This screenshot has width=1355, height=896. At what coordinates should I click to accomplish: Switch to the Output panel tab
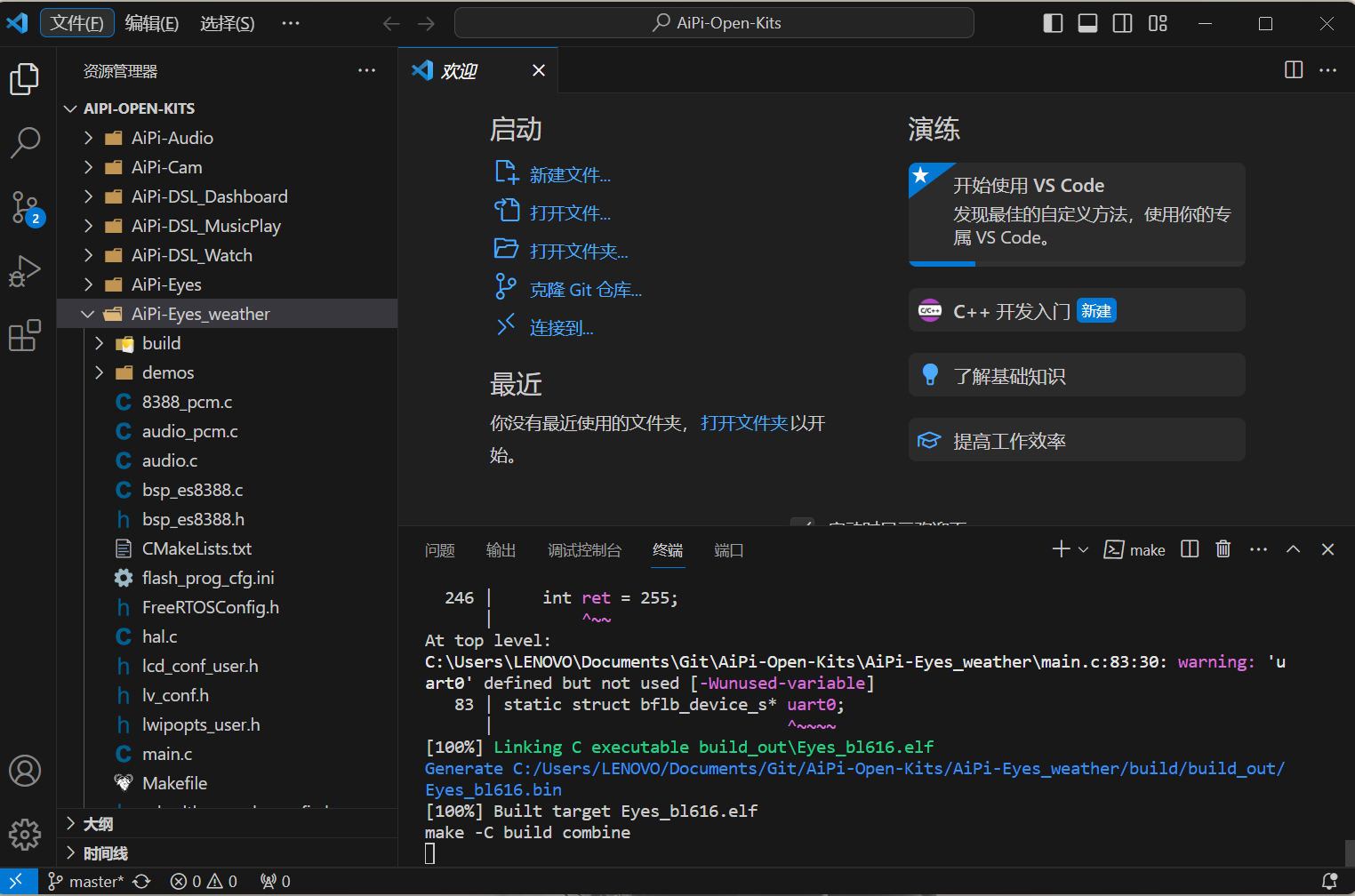pos(501,550)
